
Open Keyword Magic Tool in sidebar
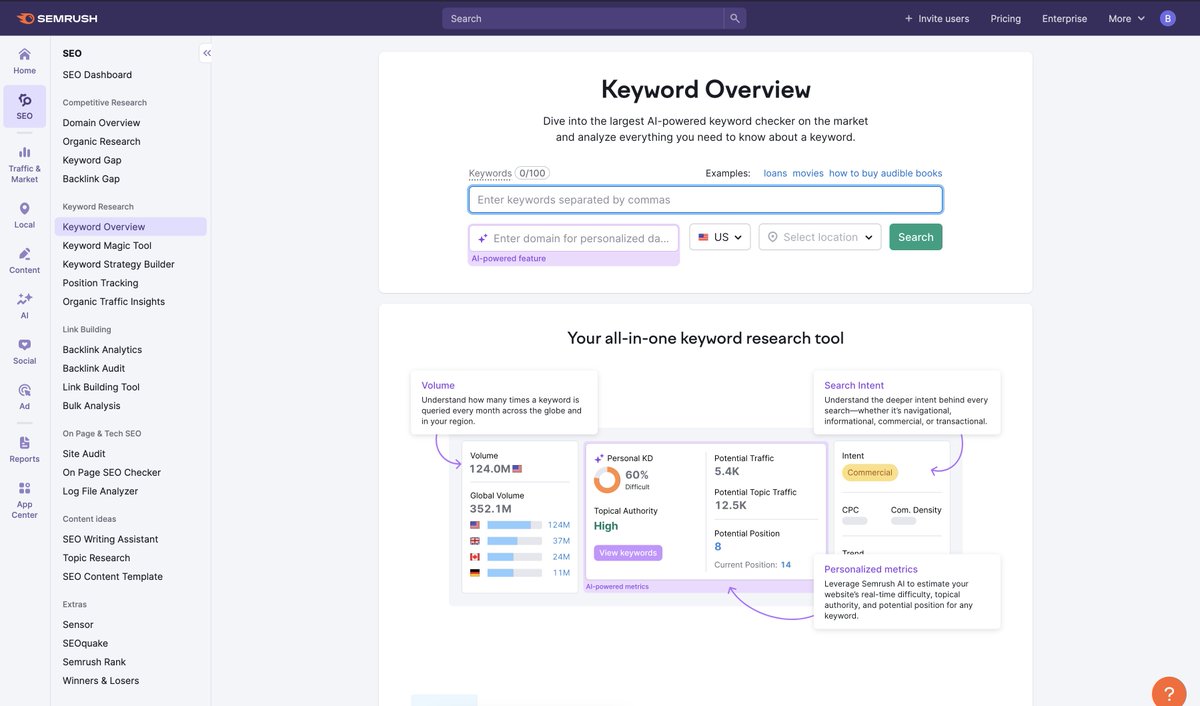pos(107,246)
